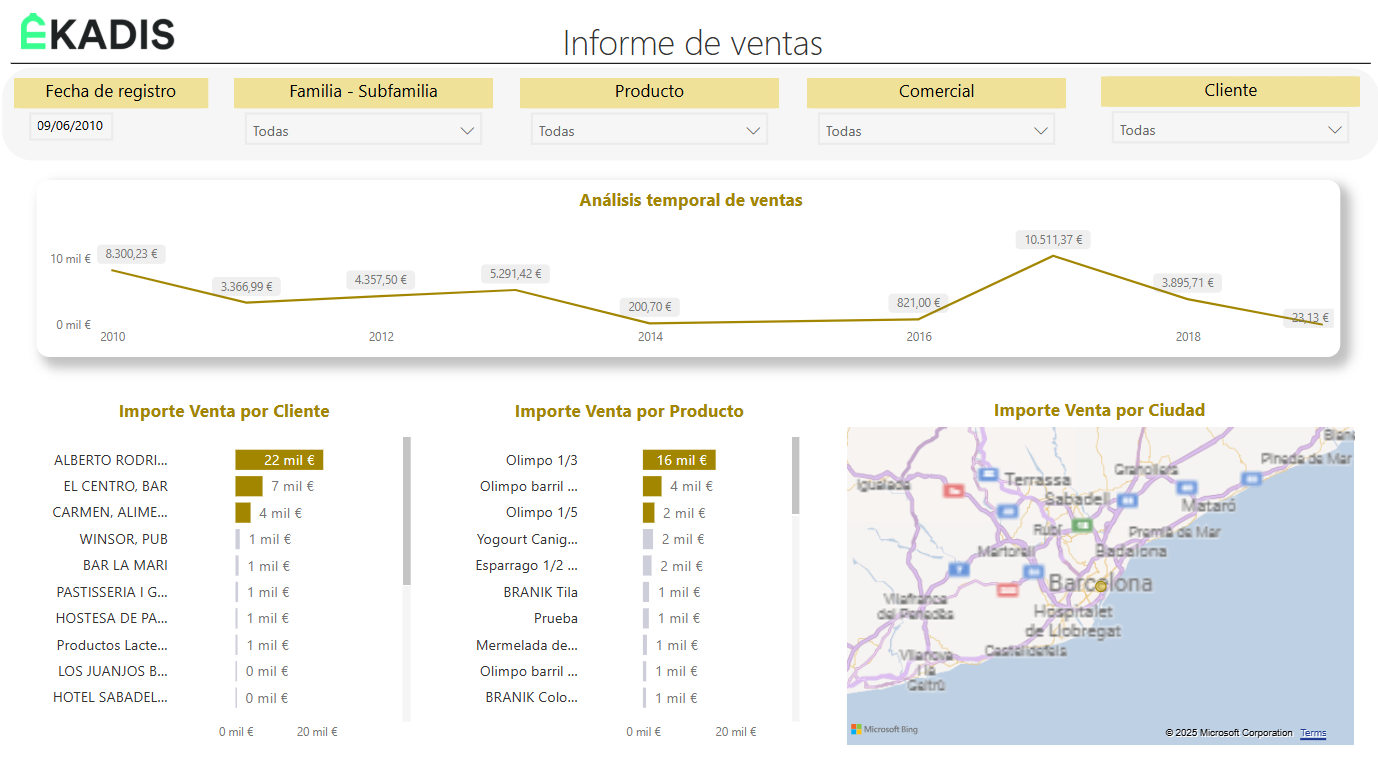Select the BRANIK Colo... product label
1378x776 pixels.
click(532, 698)
